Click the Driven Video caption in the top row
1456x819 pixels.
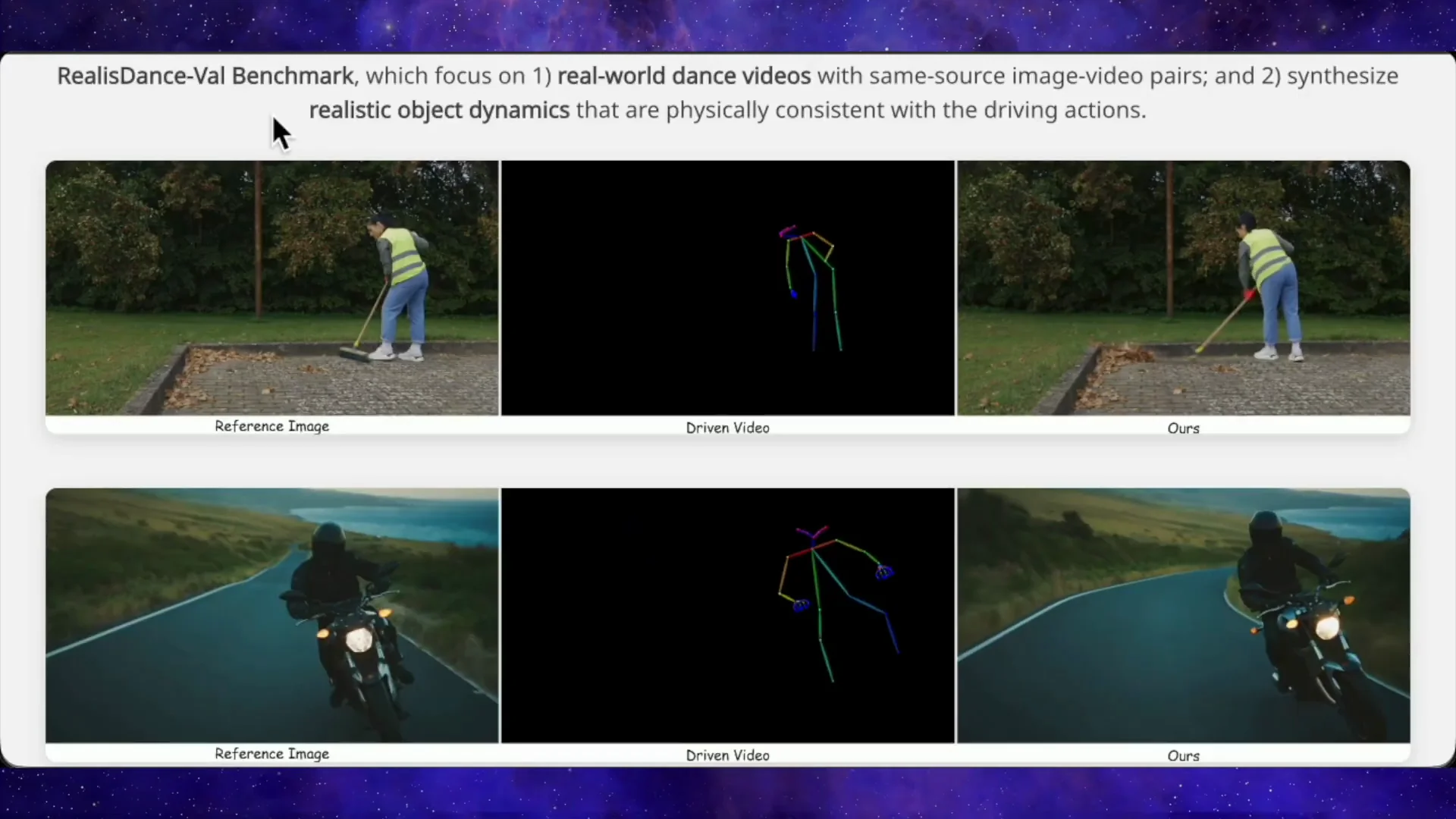coord(726,428)
